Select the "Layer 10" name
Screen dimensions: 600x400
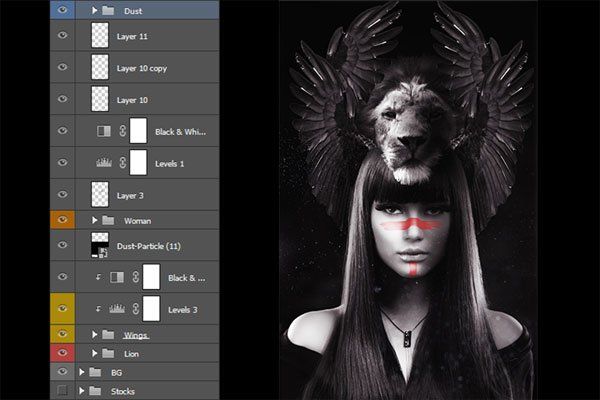click(132, 100)
